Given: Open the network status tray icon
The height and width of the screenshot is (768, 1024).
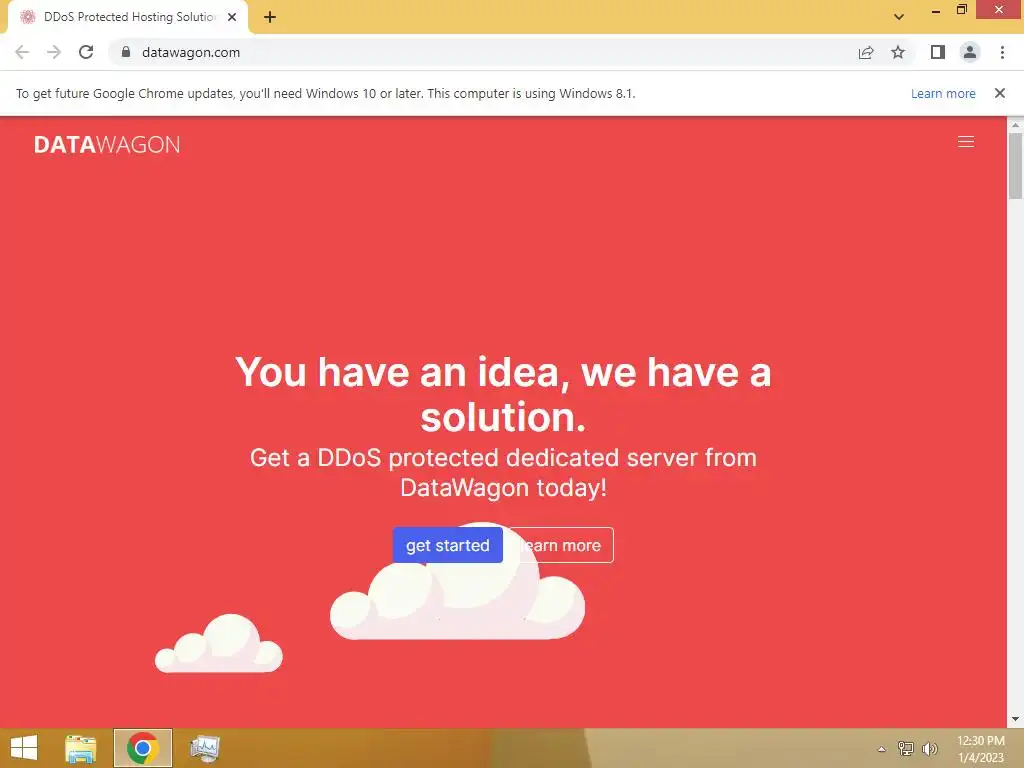Looking at the screenshot, I should pyautogui.click(x=905, y=748).
